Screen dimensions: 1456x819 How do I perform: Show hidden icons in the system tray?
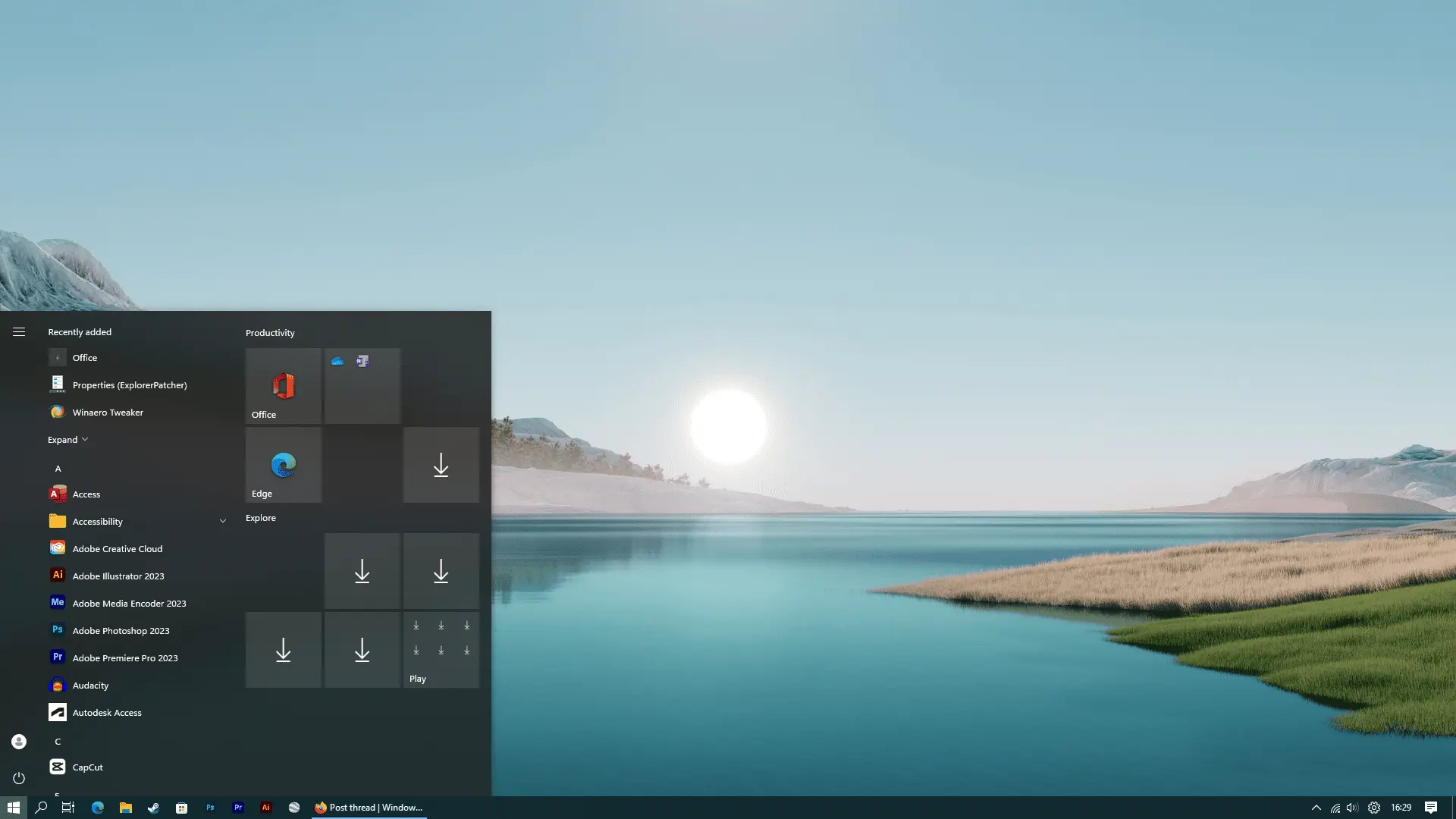point(1316,807)
